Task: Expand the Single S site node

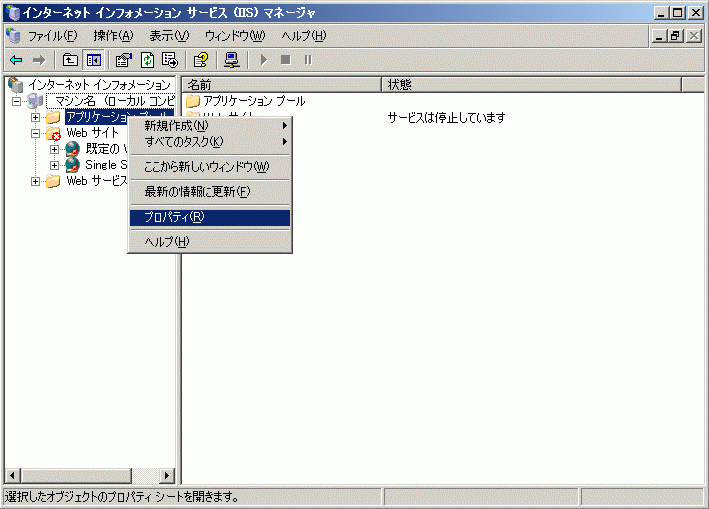Action: [x=54, y=165]
